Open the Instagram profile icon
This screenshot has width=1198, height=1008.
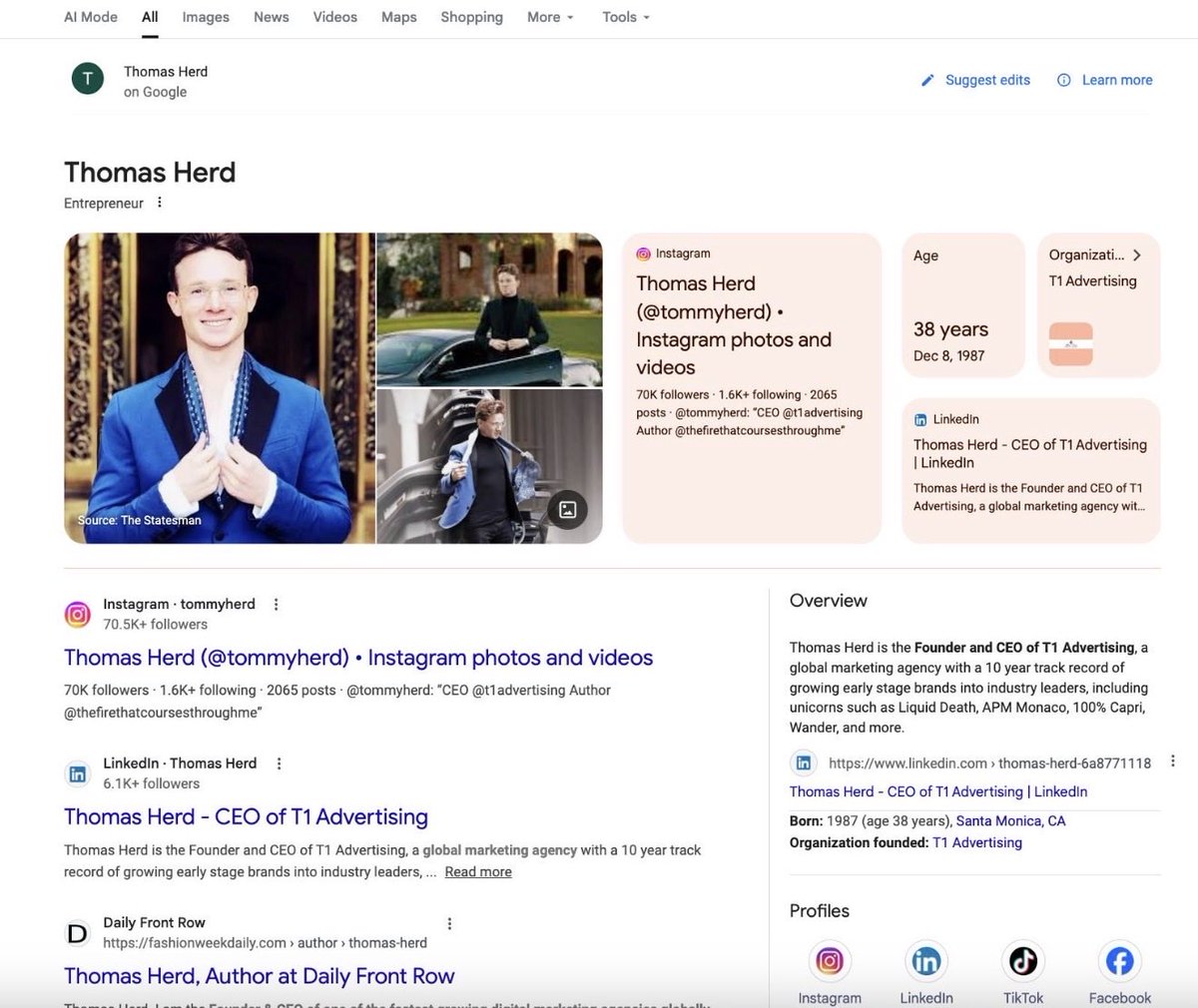(x=830, y=961)
